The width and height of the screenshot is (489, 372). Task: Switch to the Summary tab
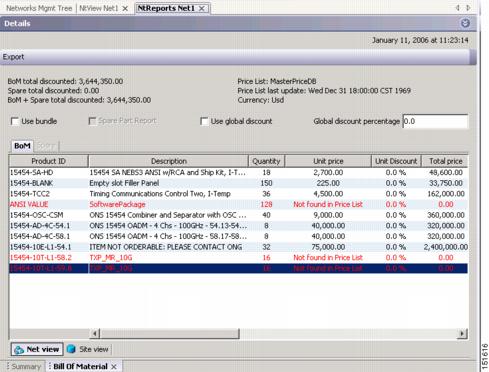(26, 366)
